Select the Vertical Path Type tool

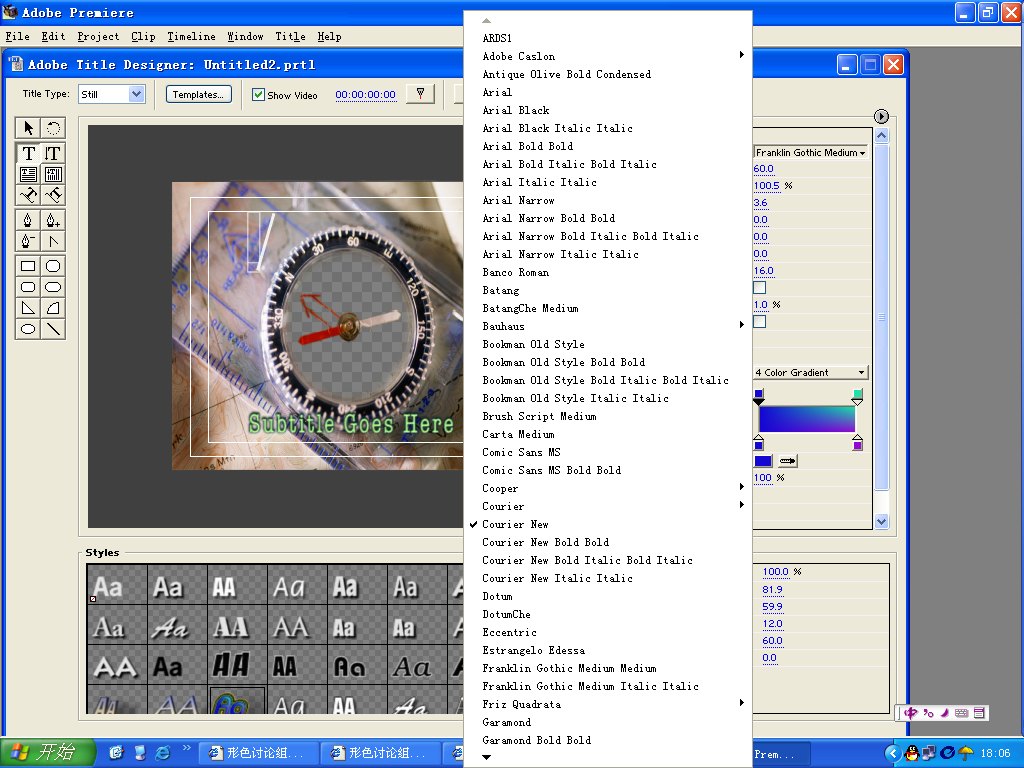click(x=53, y=195)
